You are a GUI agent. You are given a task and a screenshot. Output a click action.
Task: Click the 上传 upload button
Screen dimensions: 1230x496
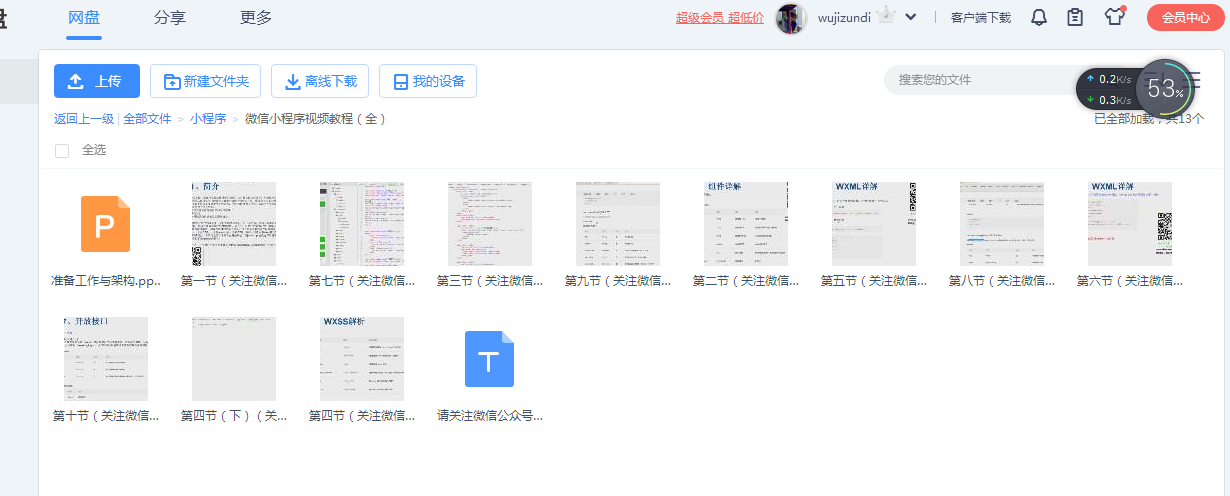click(x=97, y=81)
